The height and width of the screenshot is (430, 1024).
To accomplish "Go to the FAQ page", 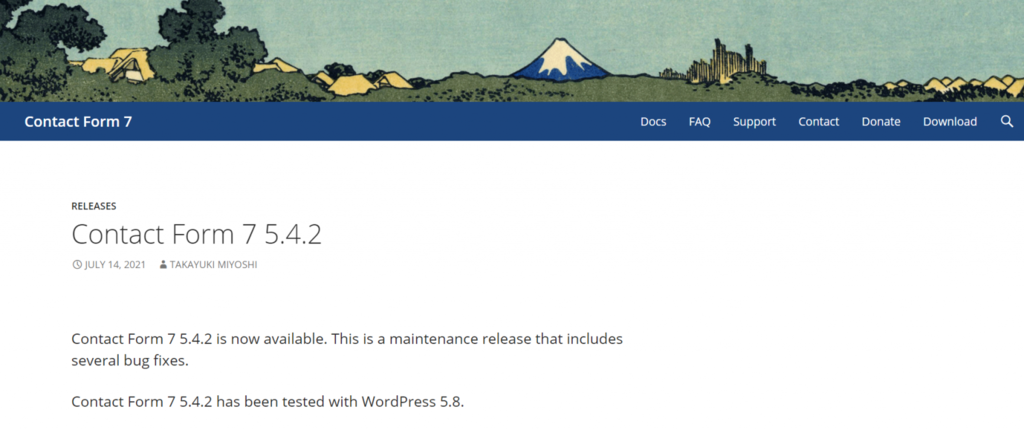I will click(x=699, y=122).
